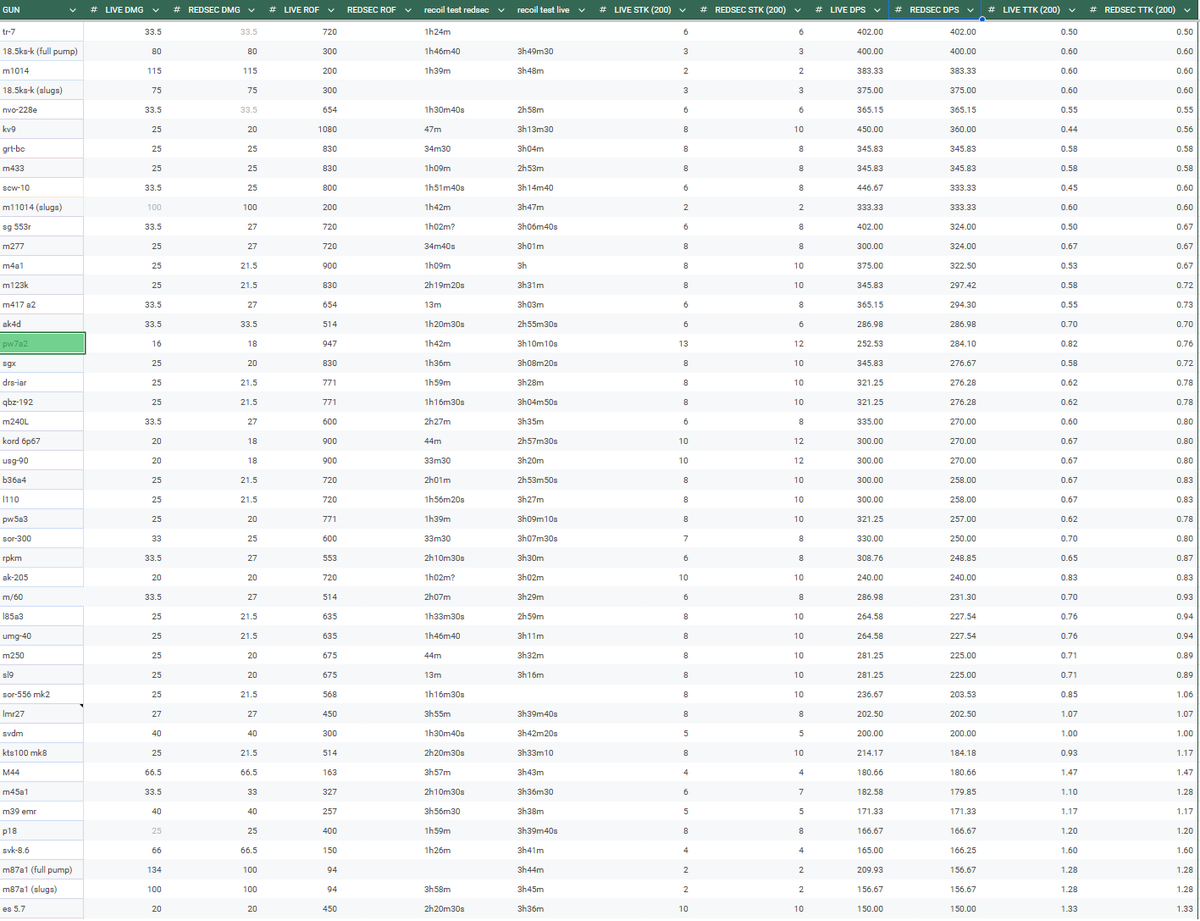Select the sor-556 mk2 gun cell
1200x921 pixels.
click(42, 693)
